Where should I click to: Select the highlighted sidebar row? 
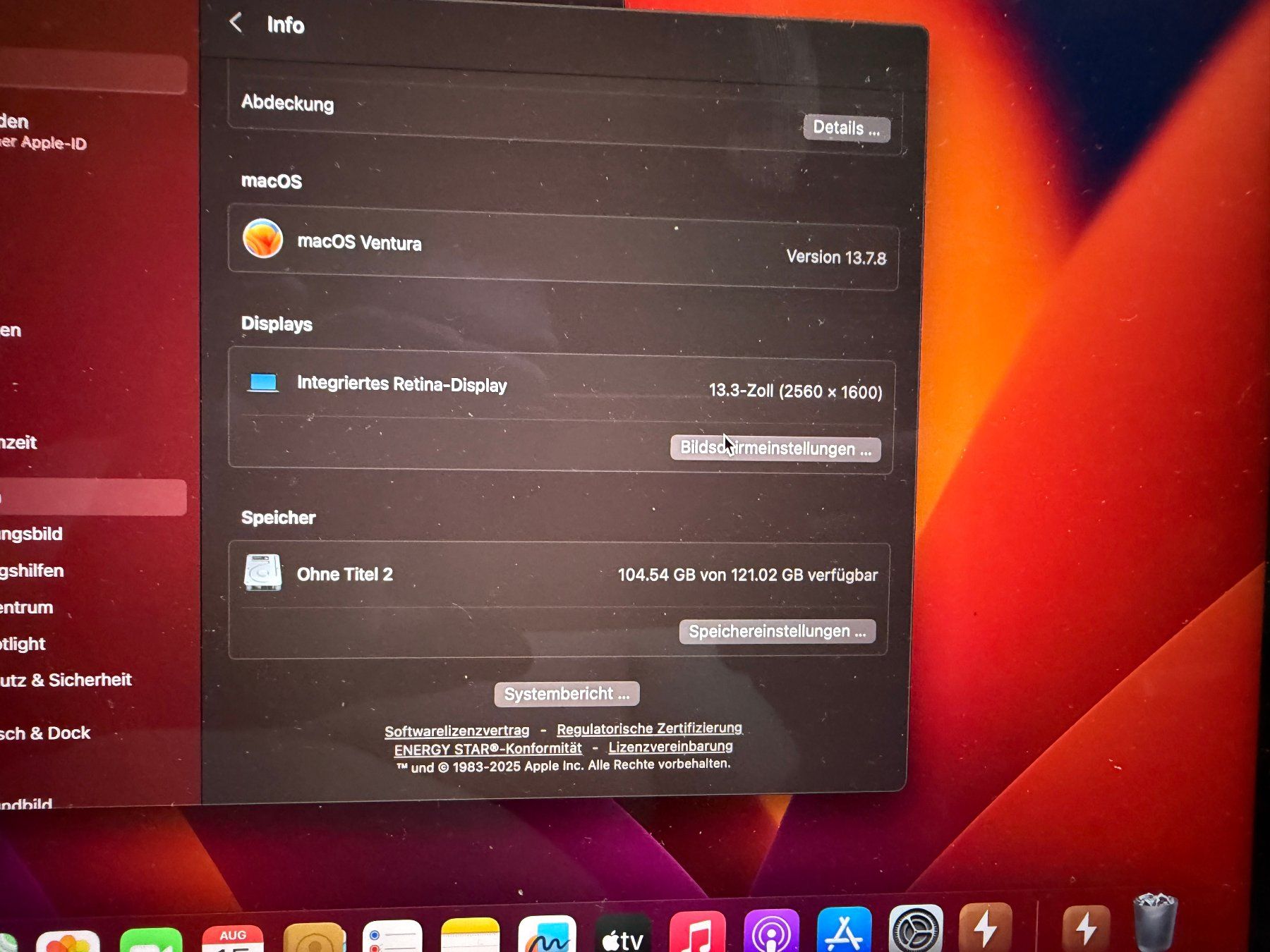coord(93,497)
